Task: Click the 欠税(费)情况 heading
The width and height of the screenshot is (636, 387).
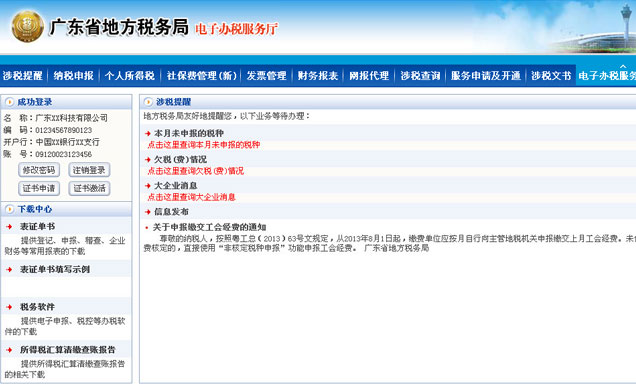Action: tap(180, 160)
